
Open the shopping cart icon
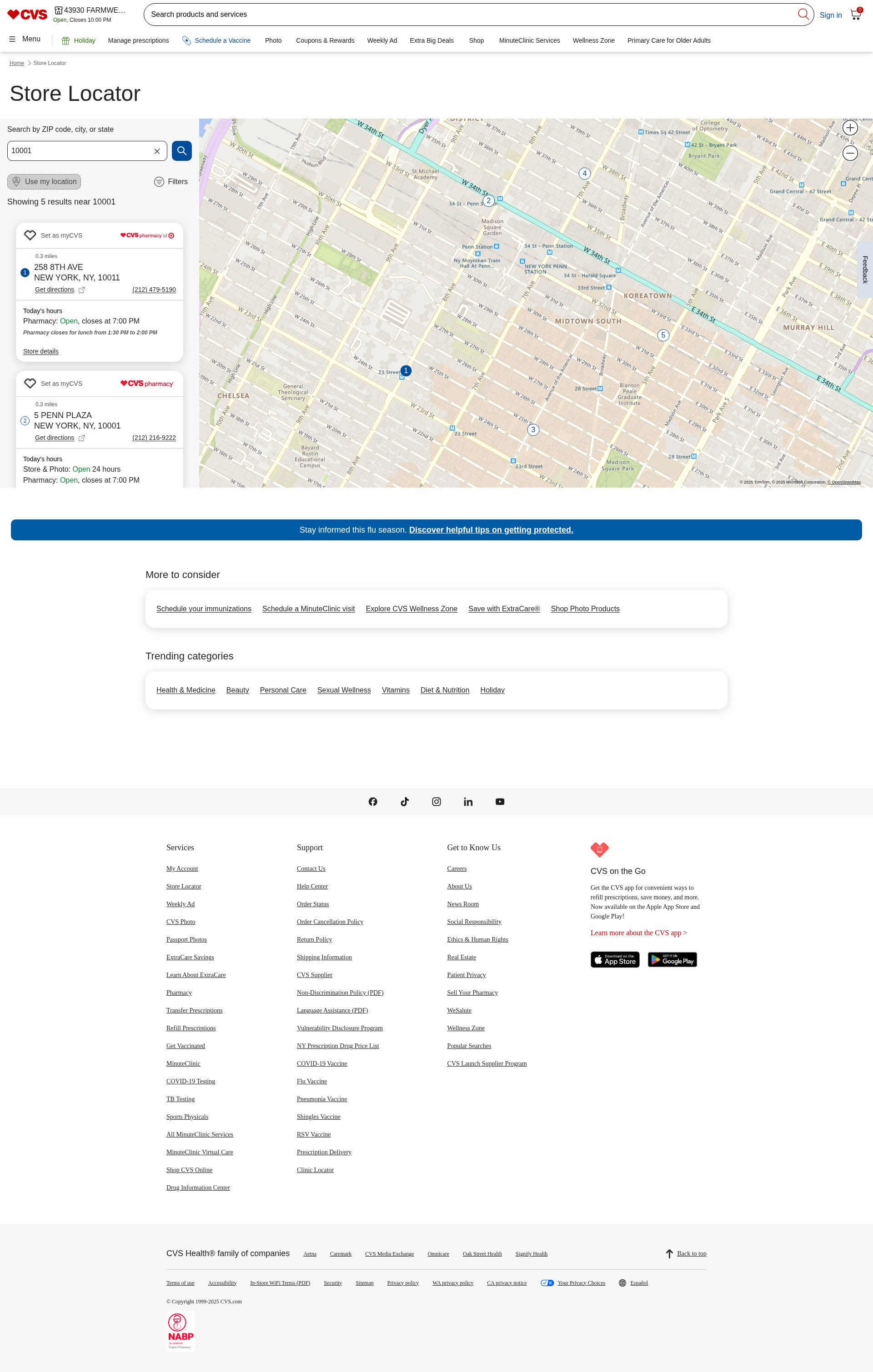pos(856,14)
